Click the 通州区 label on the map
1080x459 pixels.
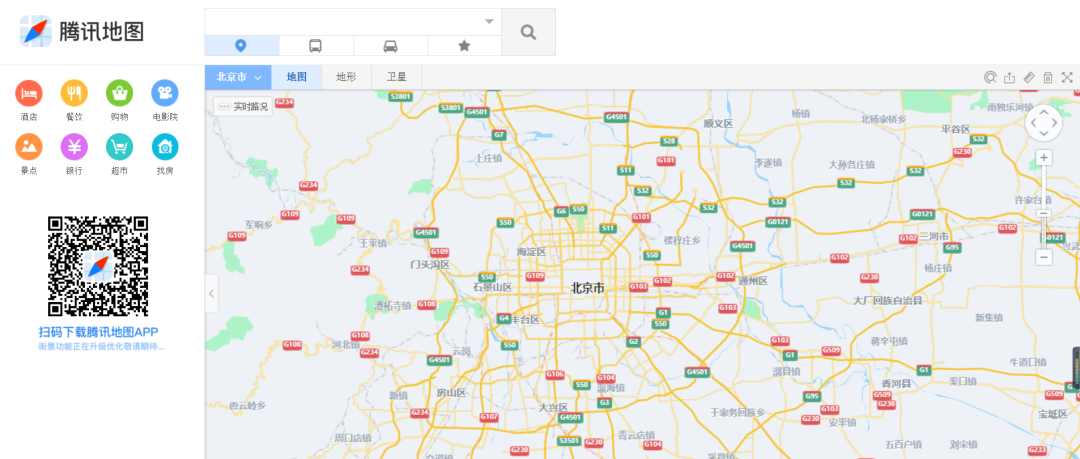coord(753,281)
